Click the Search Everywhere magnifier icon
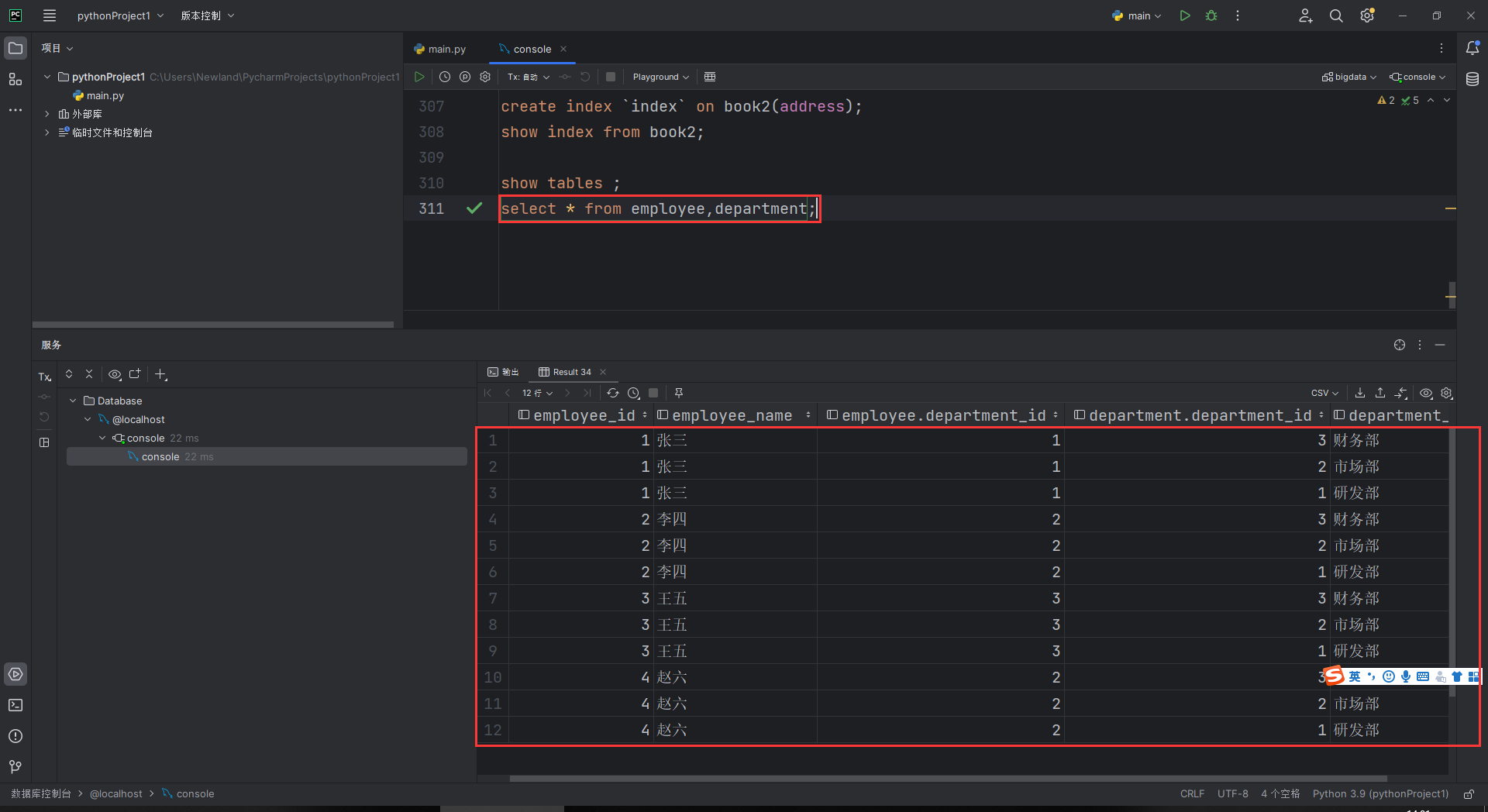Screen dimensions: 1488x812 (x=1336, y=15)
